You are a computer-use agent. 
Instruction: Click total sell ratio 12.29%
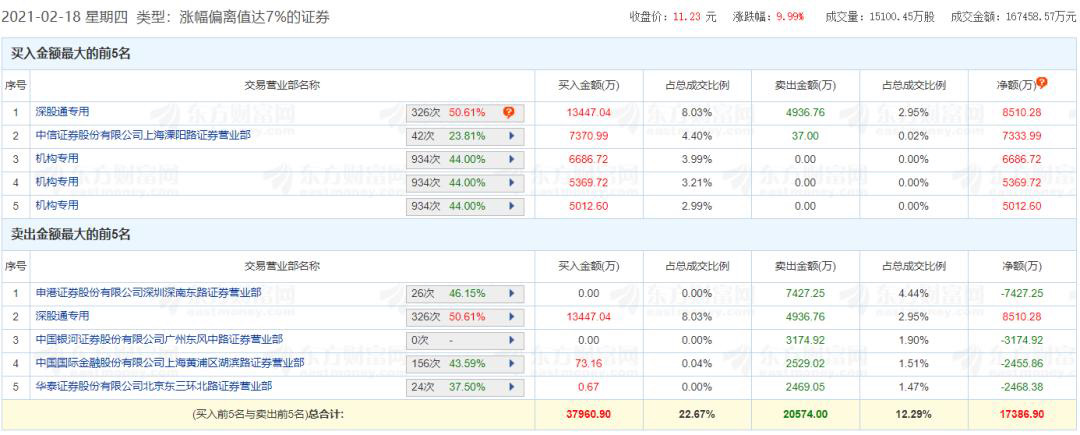[914, 414]
